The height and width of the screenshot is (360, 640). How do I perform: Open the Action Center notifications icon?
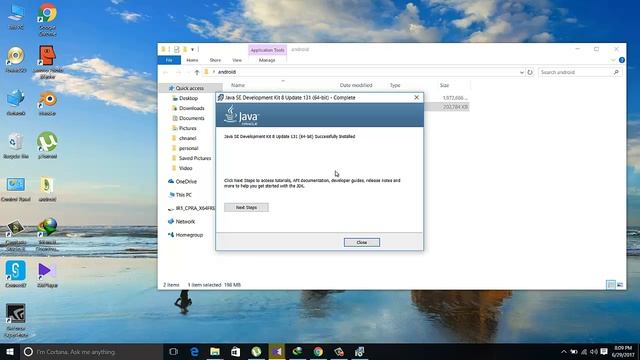tap(604, 351)
